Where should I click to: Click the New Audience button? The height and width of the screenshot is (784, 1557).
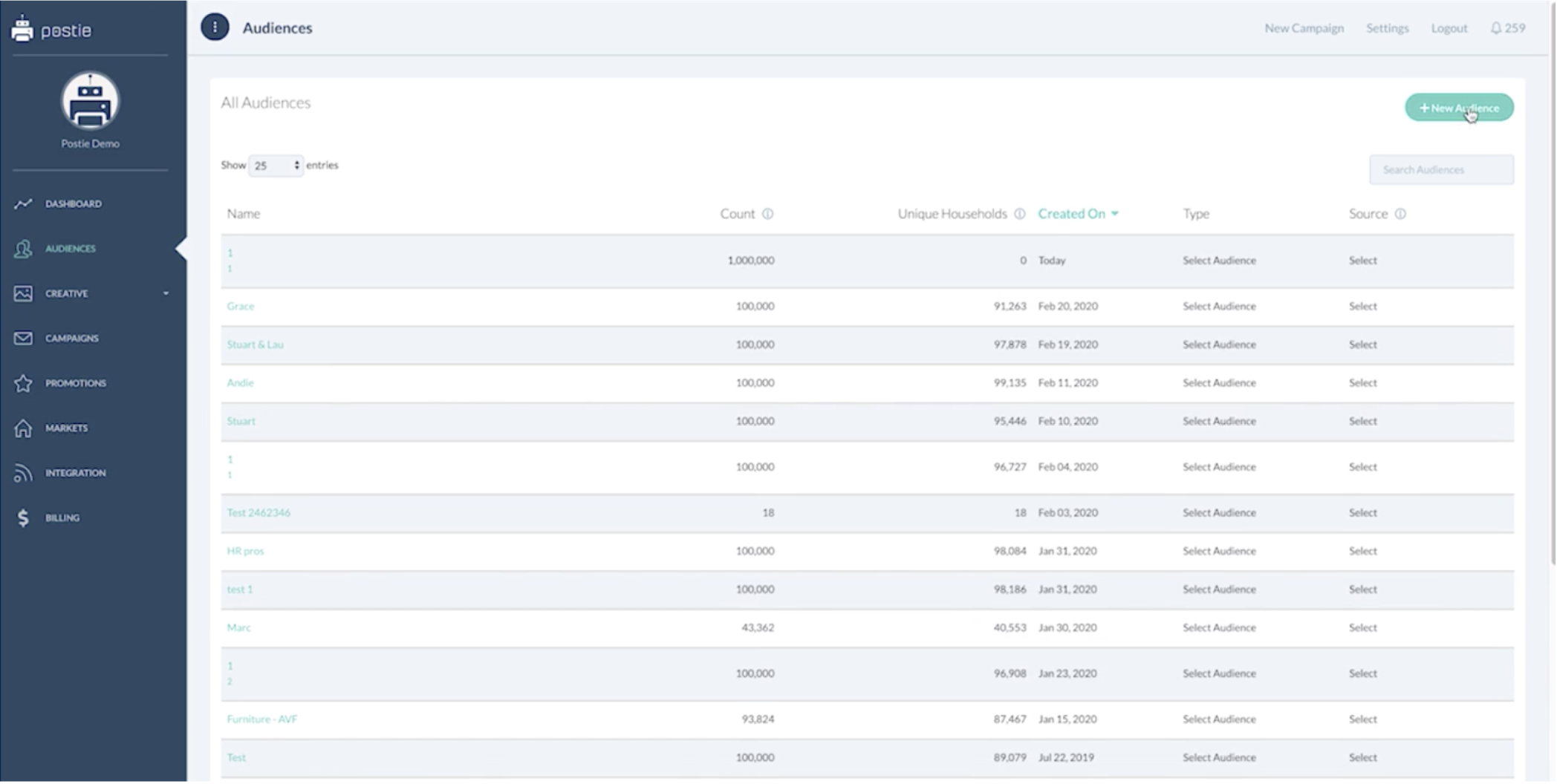(1458, 108)
